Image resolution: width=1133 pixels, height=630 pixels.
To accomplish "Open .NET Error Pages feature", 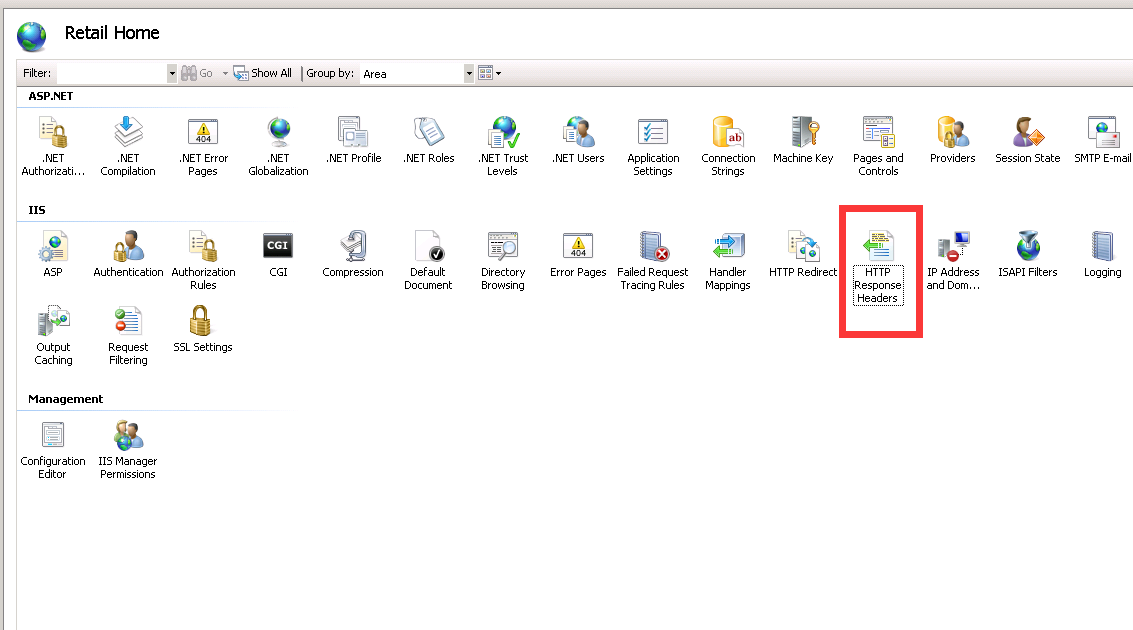I will point(203,146).
